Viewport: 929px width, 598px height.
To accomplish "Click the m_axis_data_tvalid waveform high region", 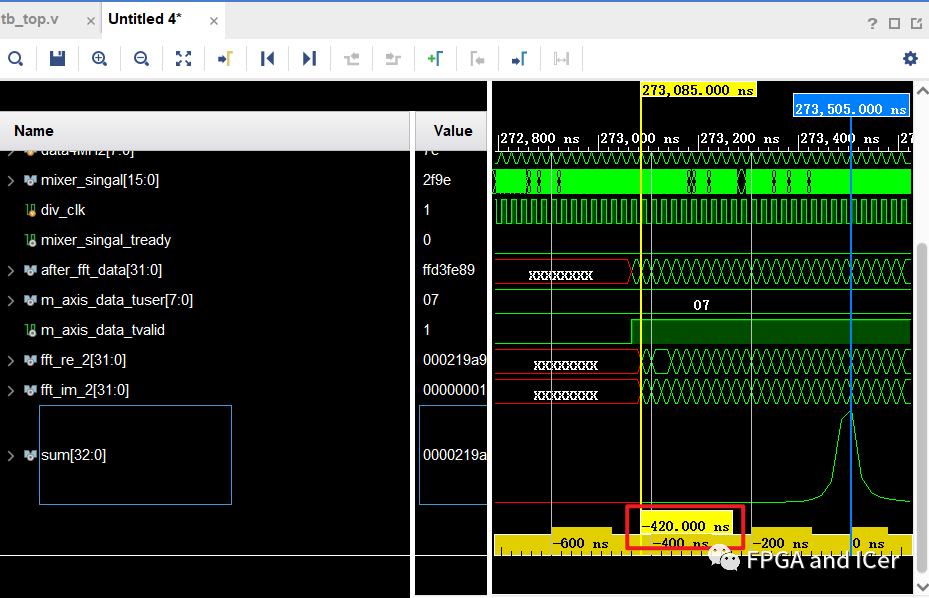I will pyautogui.click(x=770, y=331).
